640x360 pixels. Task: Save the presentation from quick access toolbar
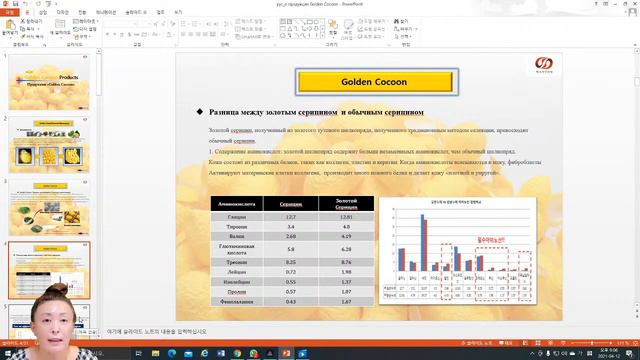tap(15, 4)
